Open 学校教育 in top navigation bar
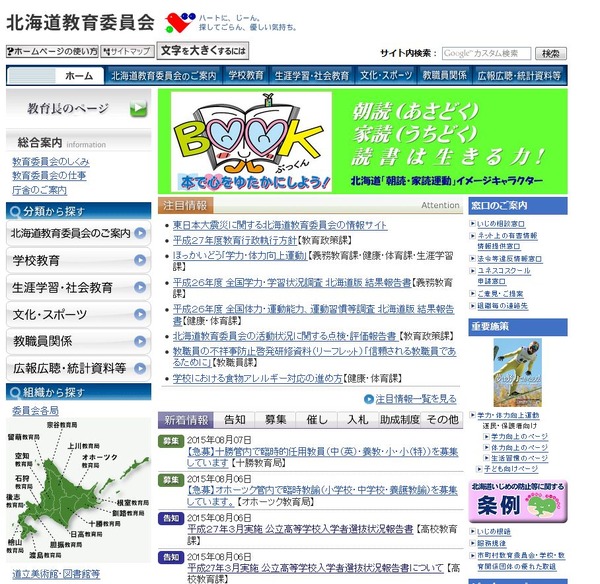 [246, 75]
